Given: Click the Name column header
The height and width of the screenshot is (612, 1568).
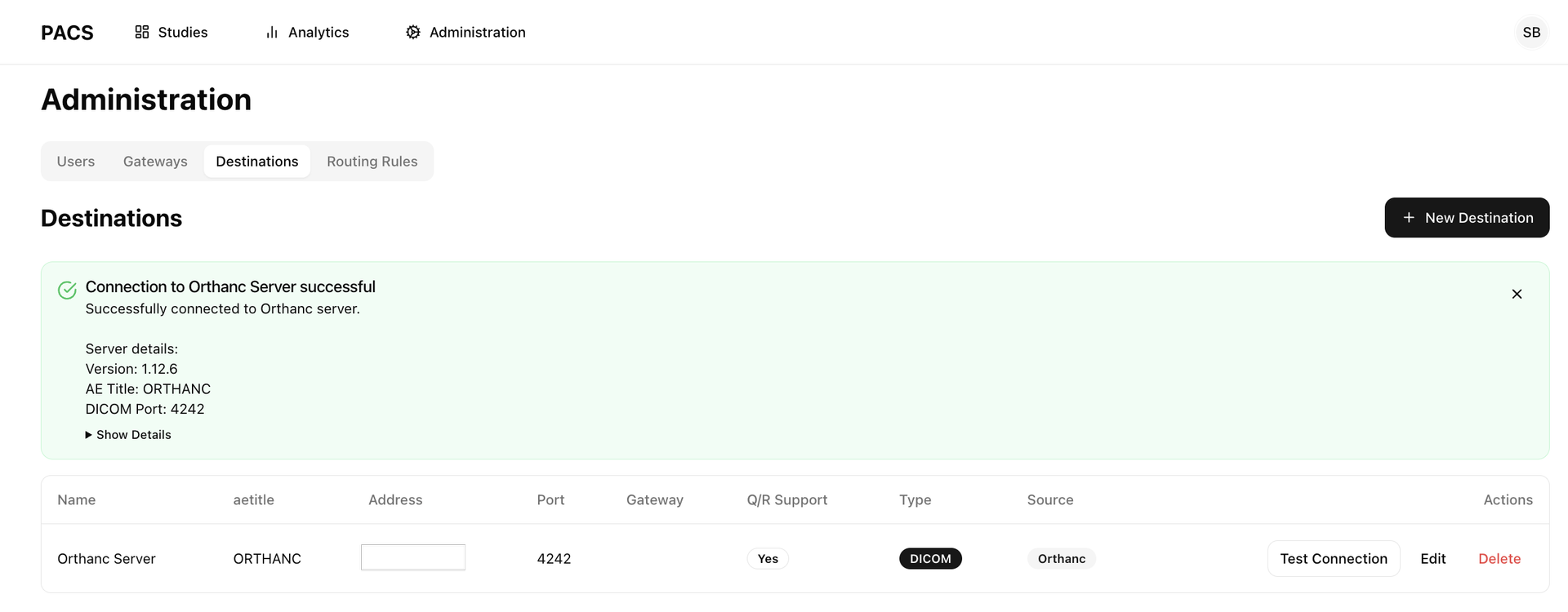Looking at the screenshot, I should 77,500.
